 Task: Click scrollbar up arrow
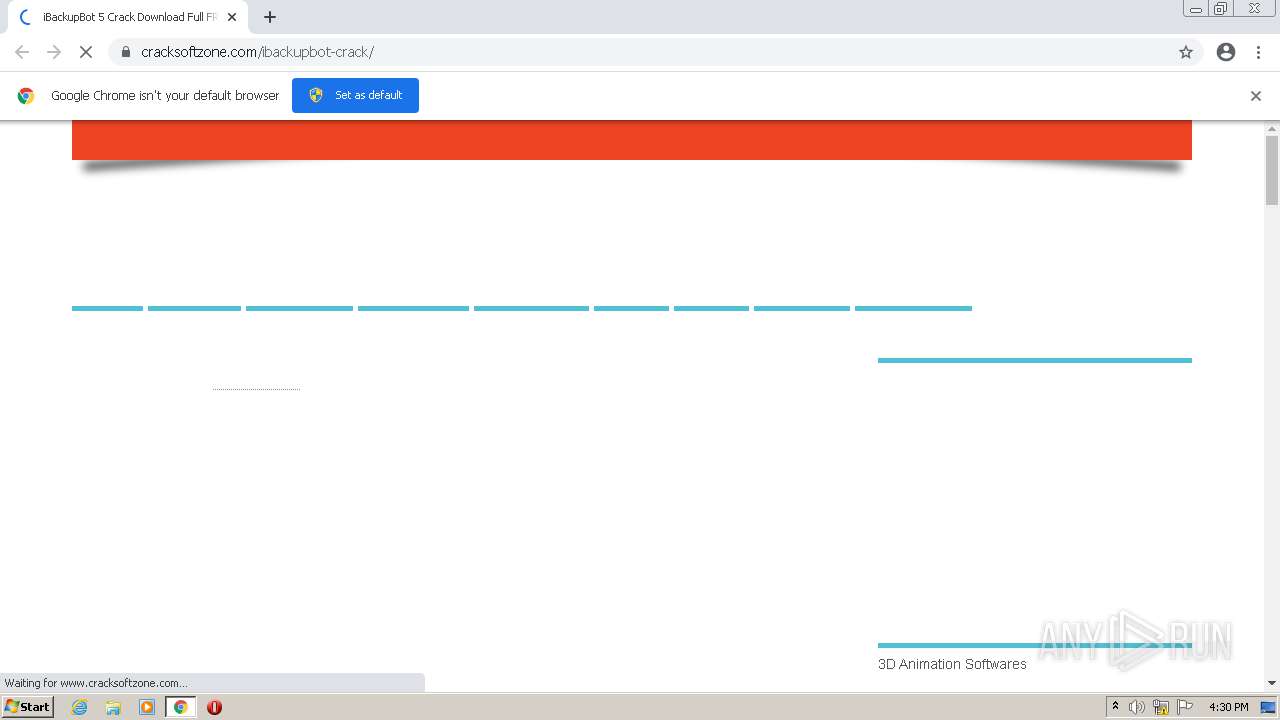(1272, 128)
